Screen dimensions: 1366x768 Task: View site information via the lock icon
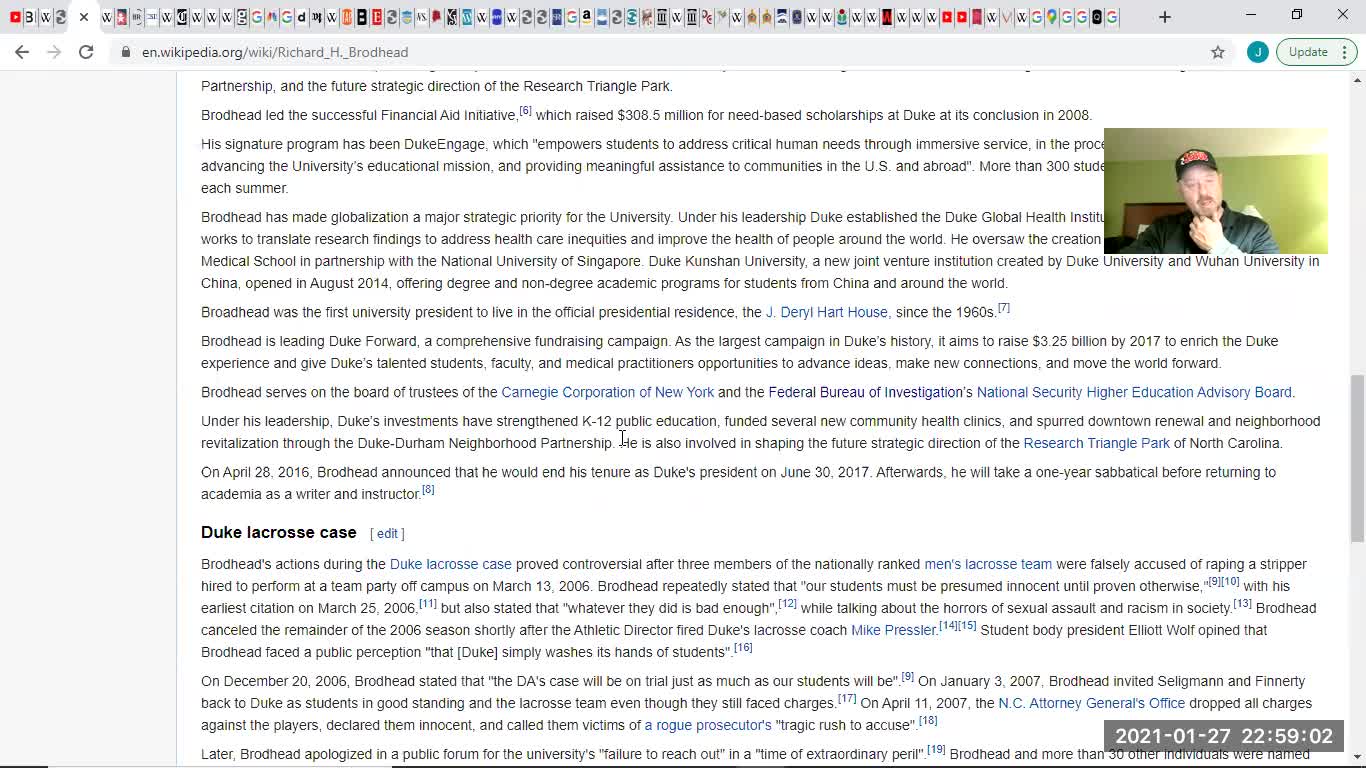pyautogui.click(x=125, y=52)
